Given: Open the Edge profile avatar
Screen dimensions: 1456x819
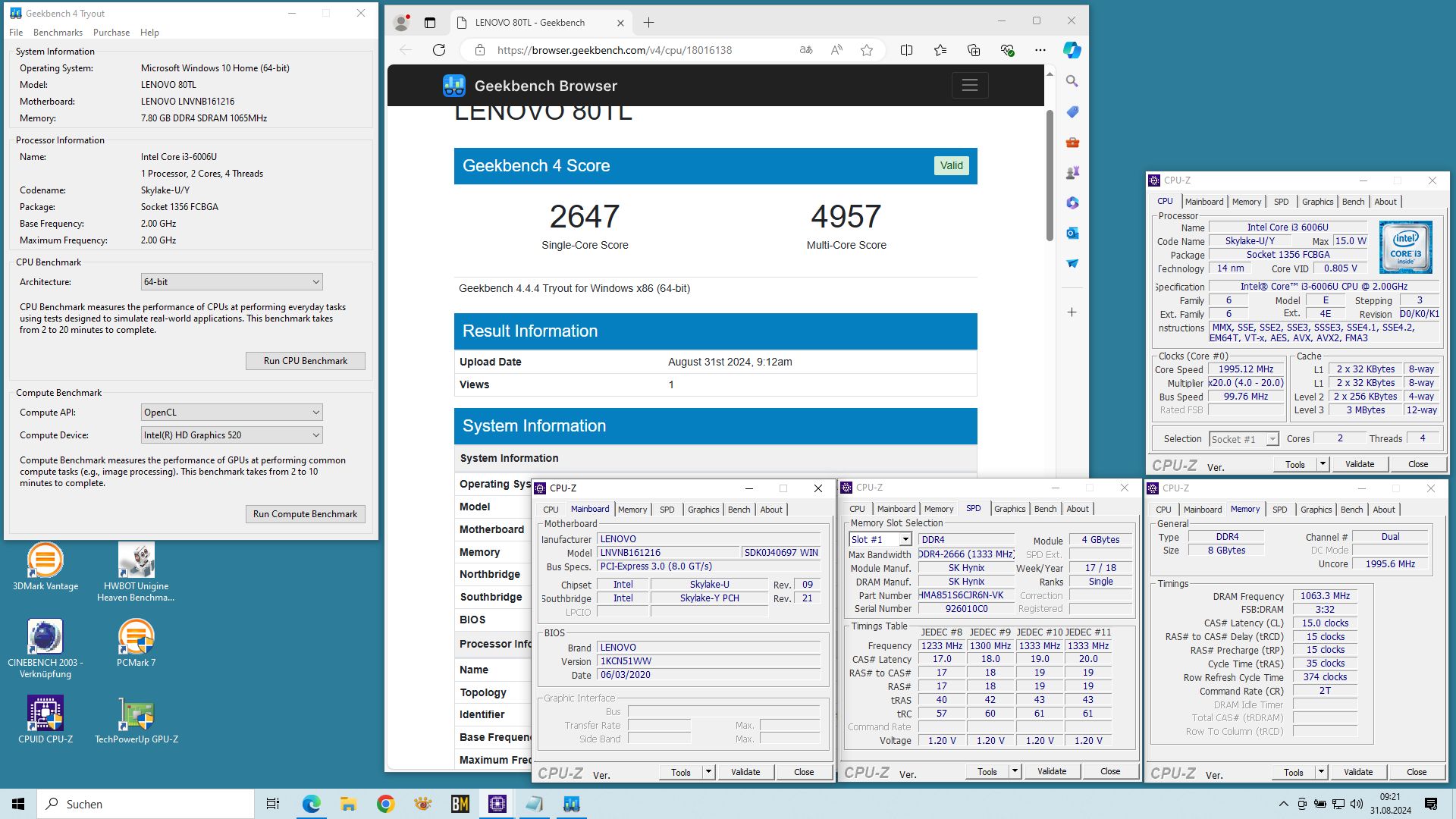Looking at the screenshot, I should tap(402, 23).
